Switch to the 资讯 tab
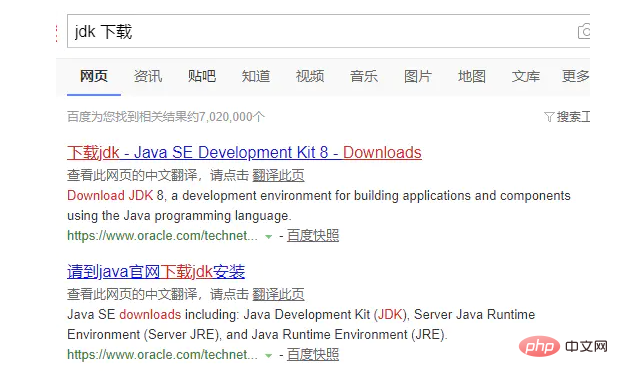 [x=148, y=76]
